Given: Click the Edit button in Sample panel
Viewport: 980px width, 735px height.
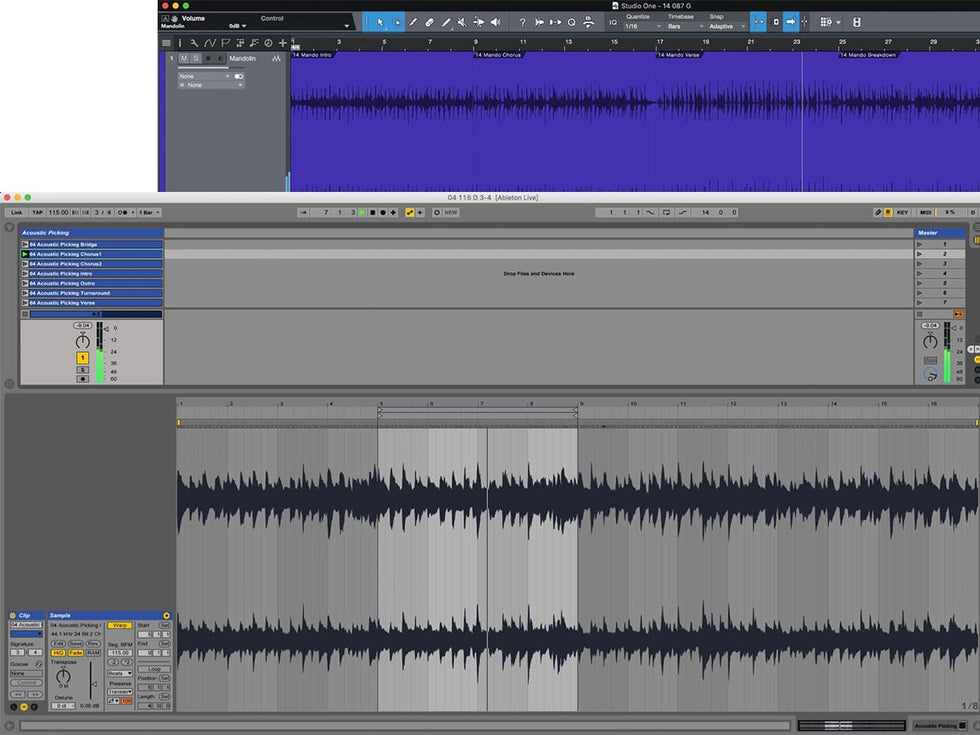Looking at the screenshot, I should pyautogui.click(x=58, y=643).
